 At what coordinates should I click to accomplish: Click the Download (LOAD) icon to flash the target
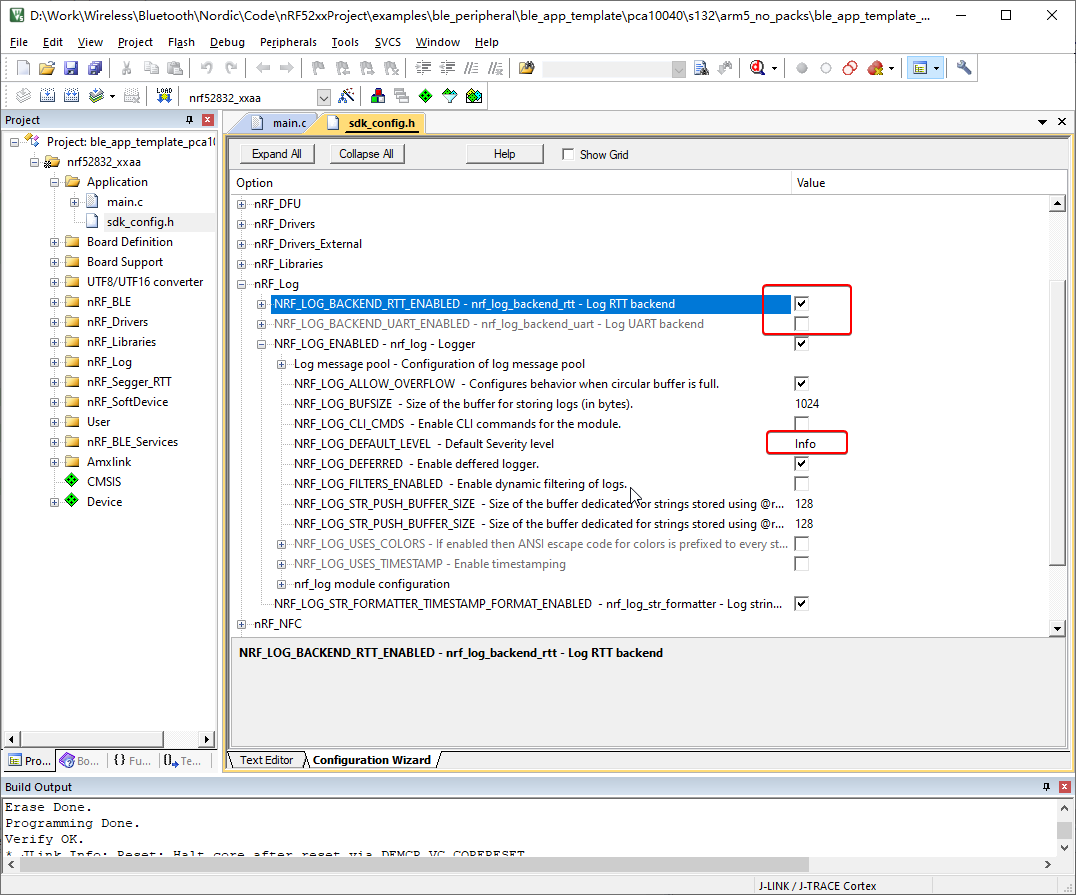click(x=164, y=95)
